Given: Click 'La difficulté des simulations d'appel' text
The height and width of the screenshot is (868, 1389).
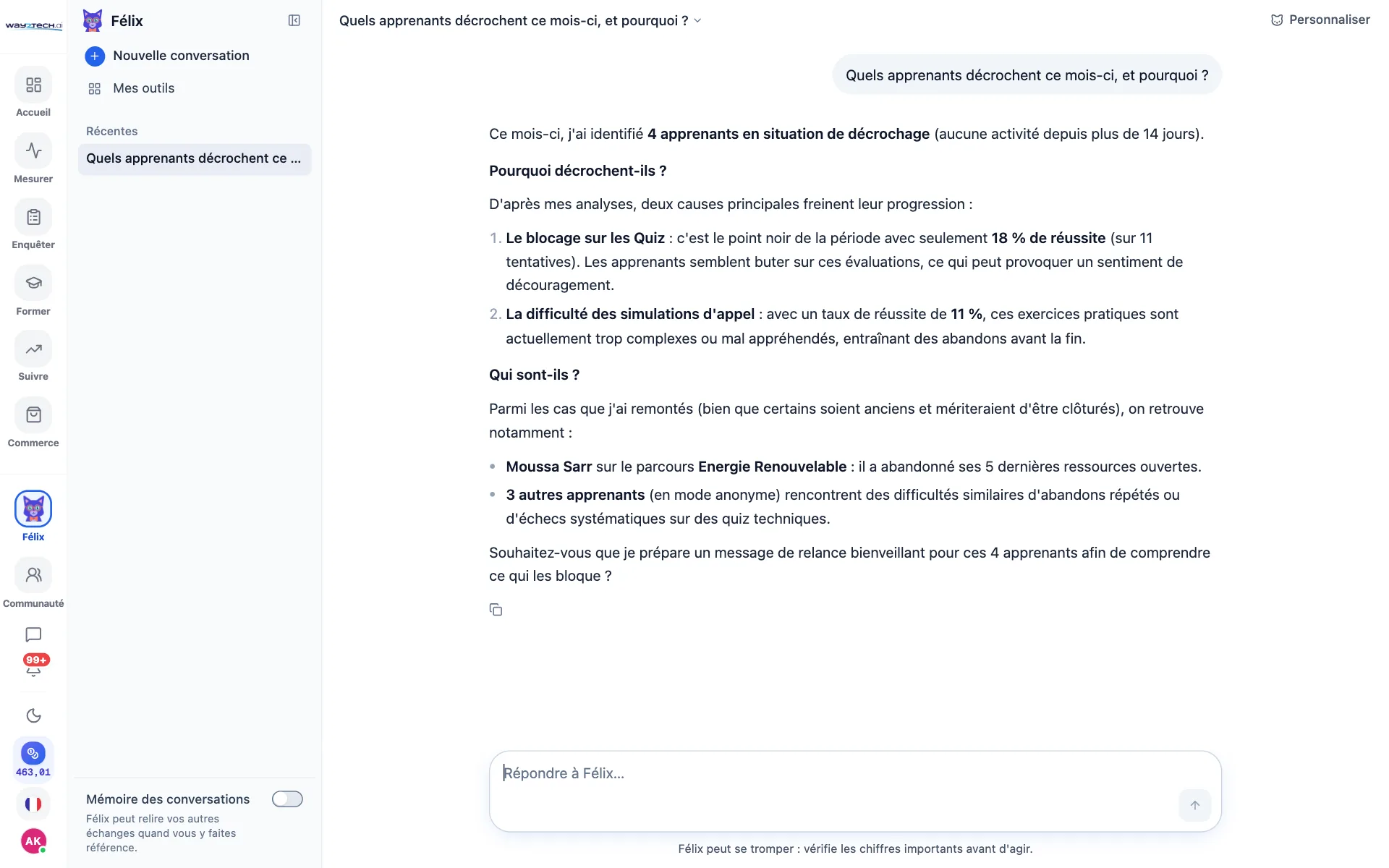Looking at the screenshot, I should pos(630,314).
